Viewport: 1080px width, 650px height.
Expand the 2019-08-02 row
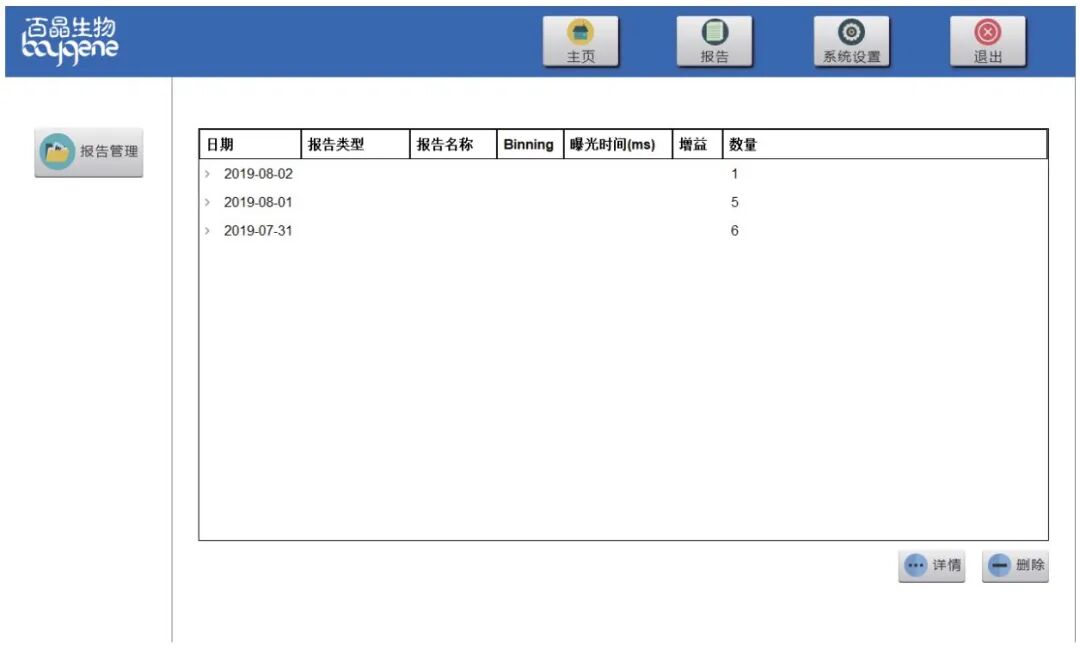(x=207, y=174)
